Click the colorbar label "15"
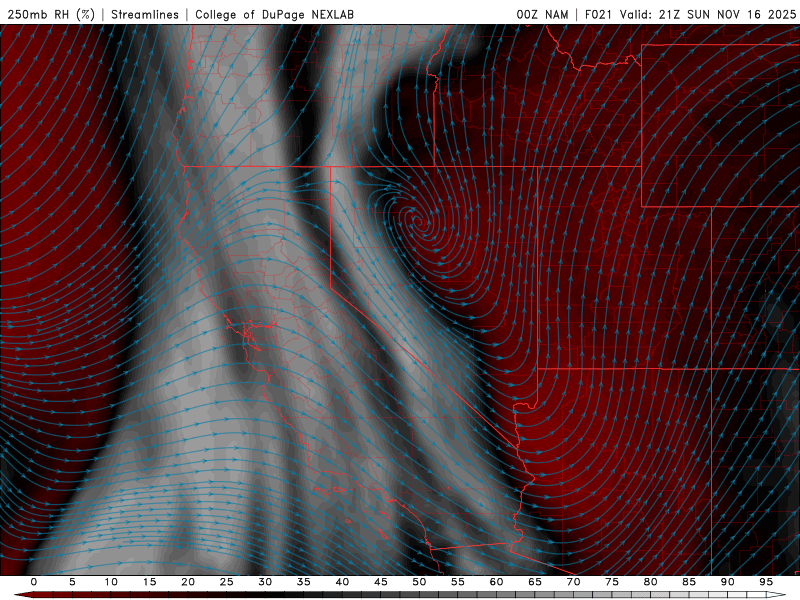Viewport: 800px width, 600px height. [149, 582]
